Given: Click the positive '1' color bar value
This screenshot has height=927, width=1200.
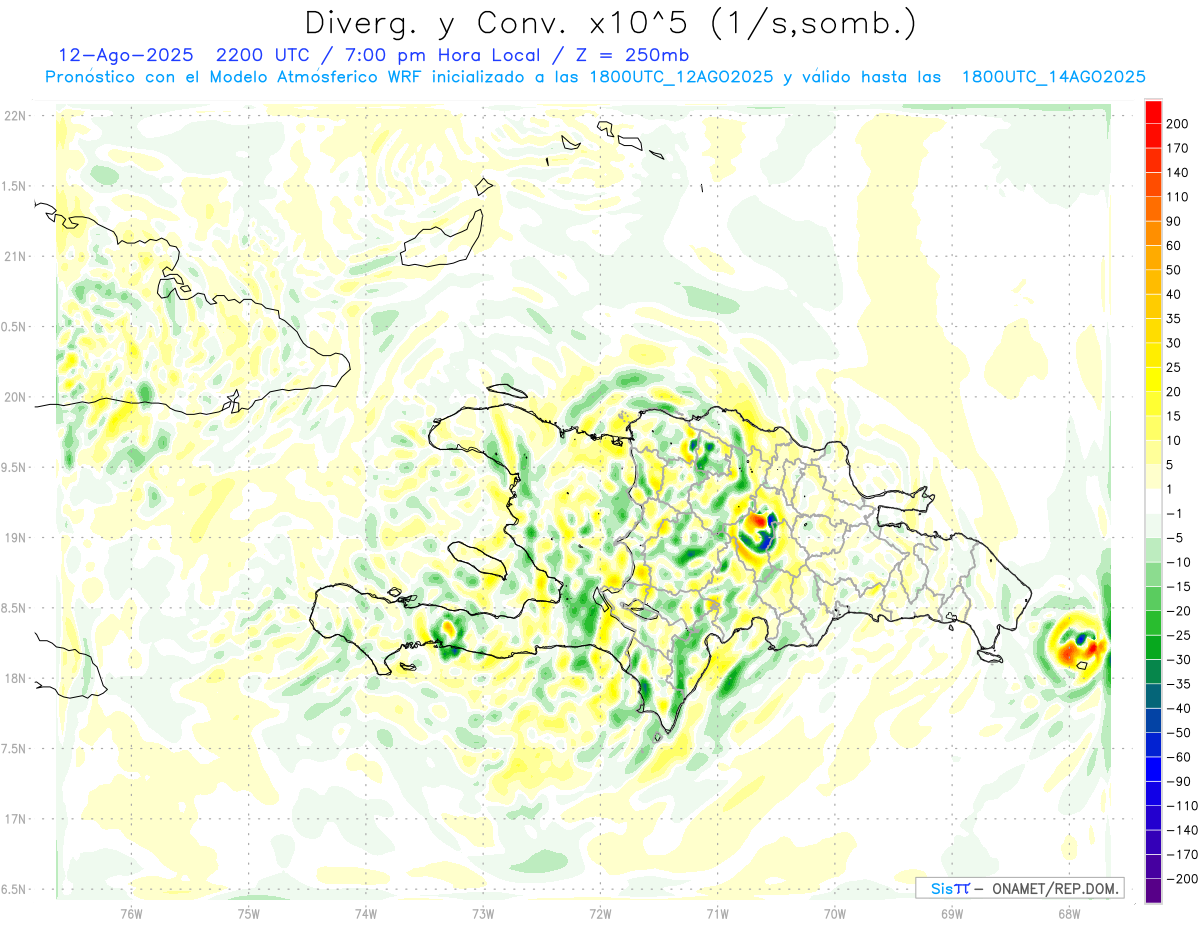Looking at the screenshot, I should [x=1171, y=489].
